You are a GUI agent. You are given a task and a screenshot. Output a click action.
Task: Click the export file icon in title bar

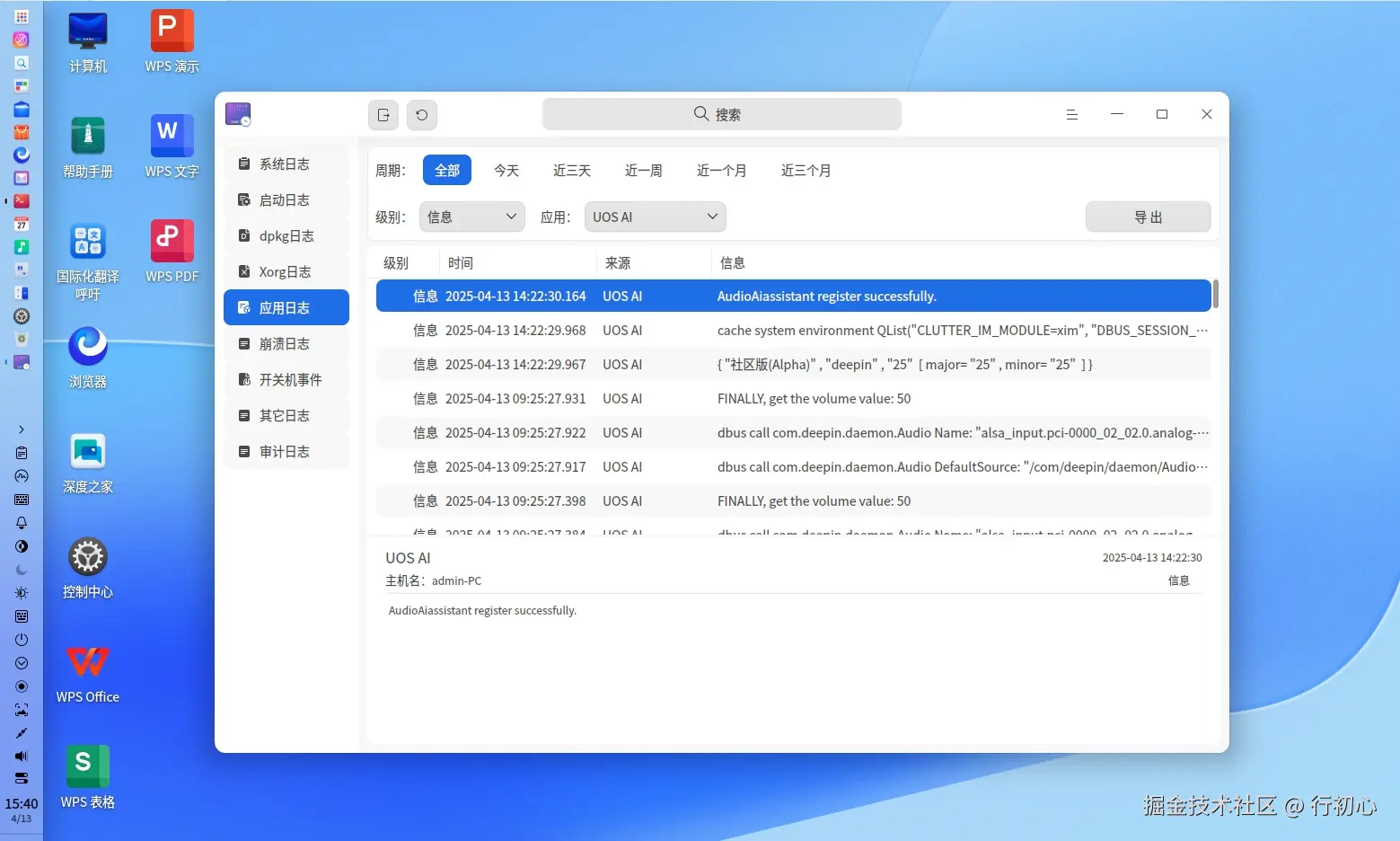383,115
